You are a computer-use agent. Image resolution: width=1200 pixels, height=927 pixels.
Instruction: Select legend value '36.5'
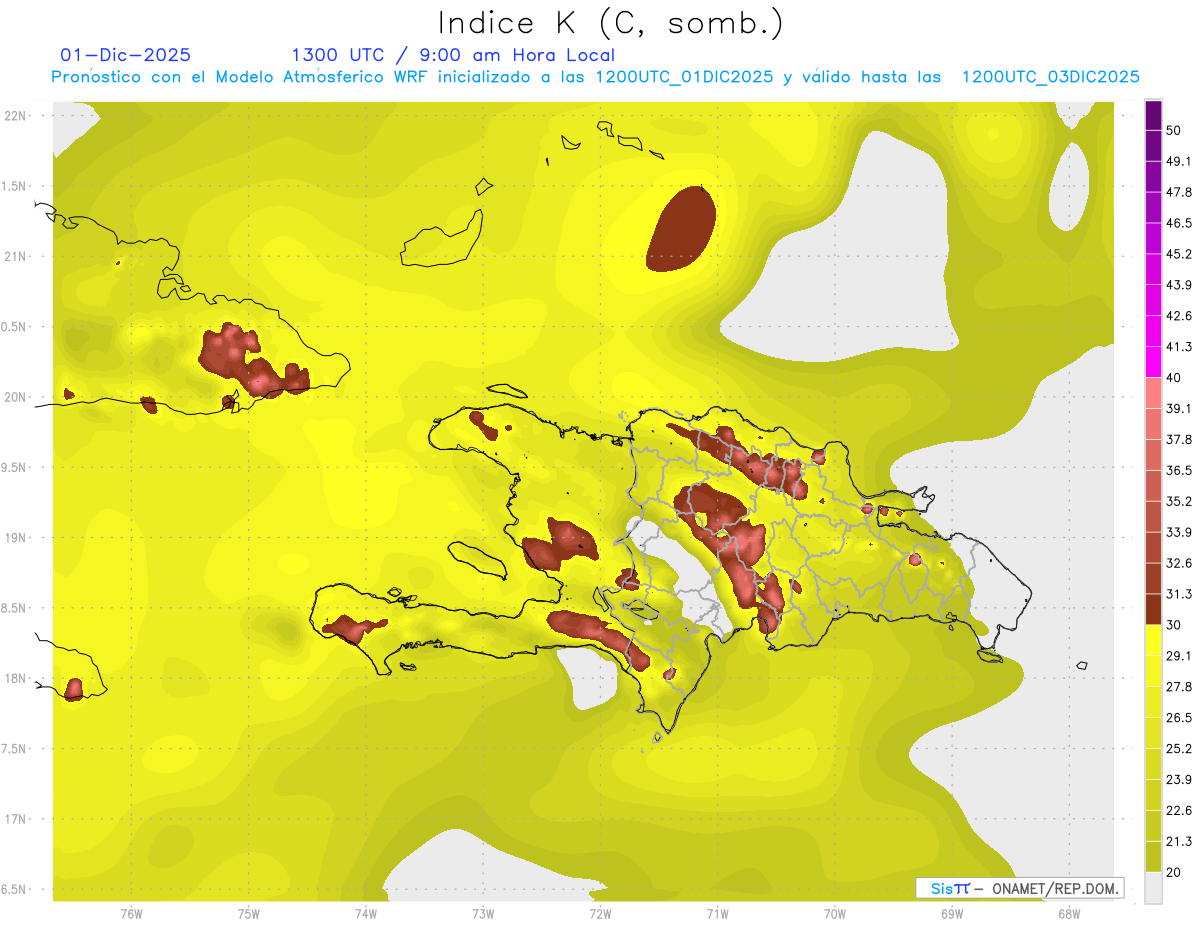click(1178, 470)
